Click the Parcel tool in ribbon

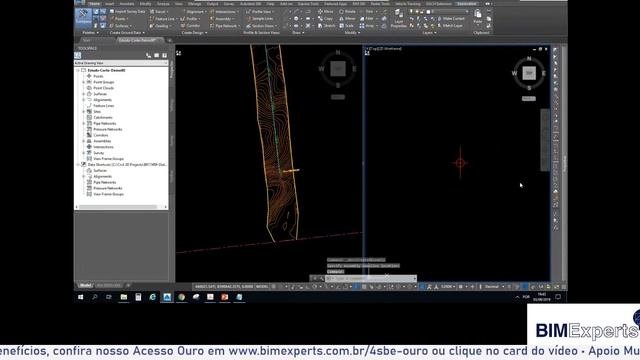tap(158, 12)
